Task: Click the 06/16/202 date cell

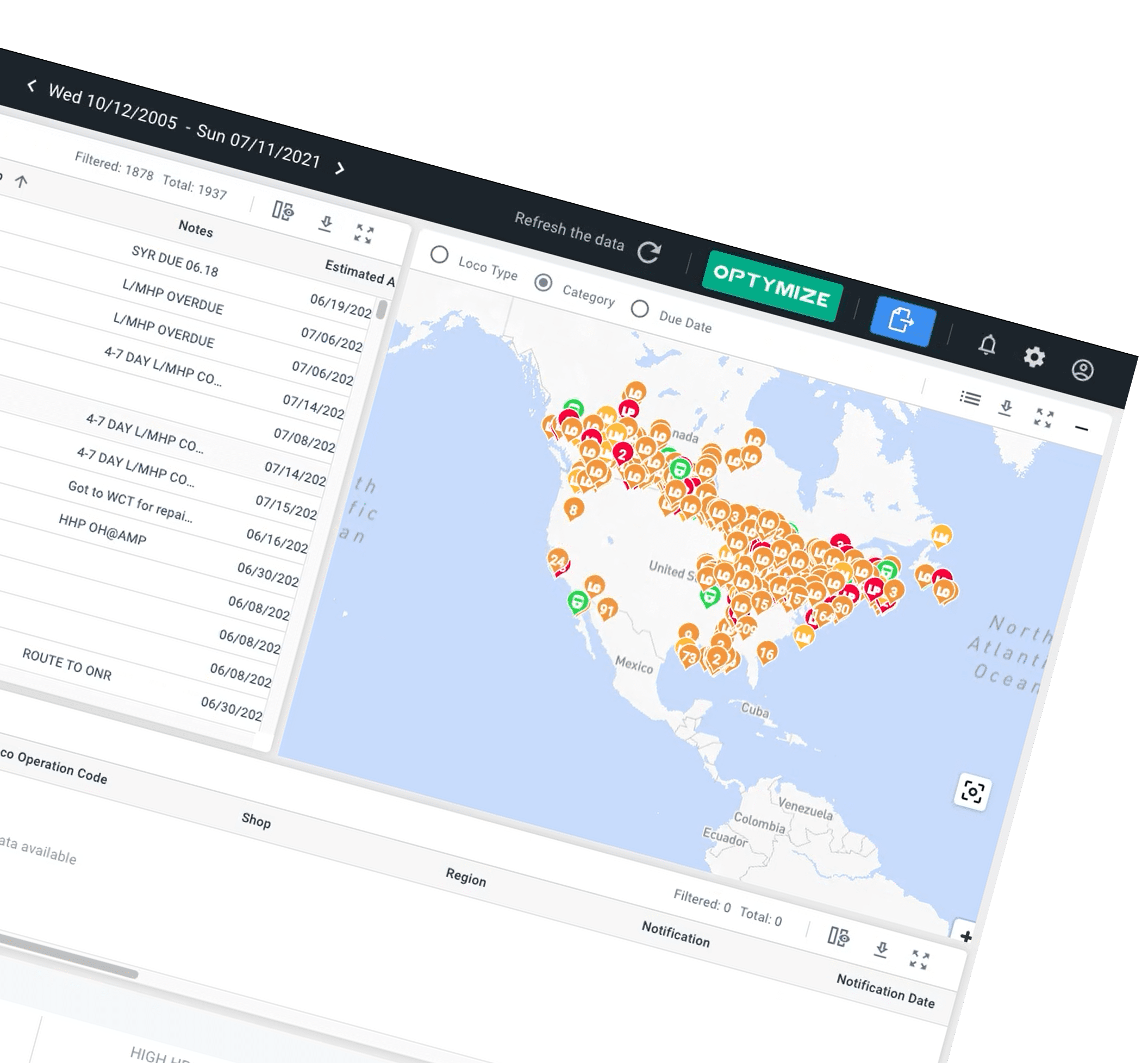Action: 277,541
